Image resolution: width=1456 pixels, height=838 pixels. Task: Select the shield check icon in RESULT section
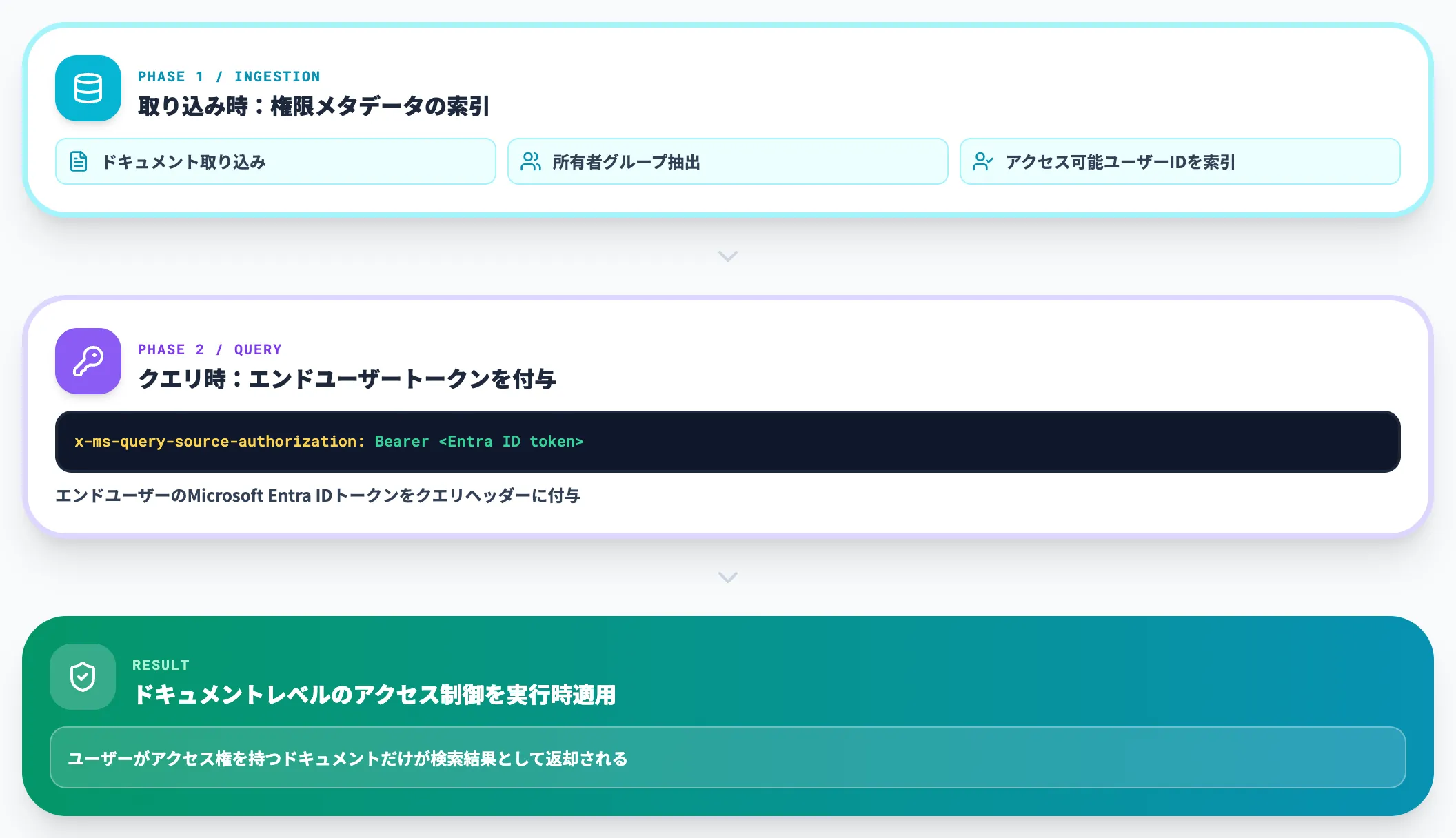coord(83,677)
